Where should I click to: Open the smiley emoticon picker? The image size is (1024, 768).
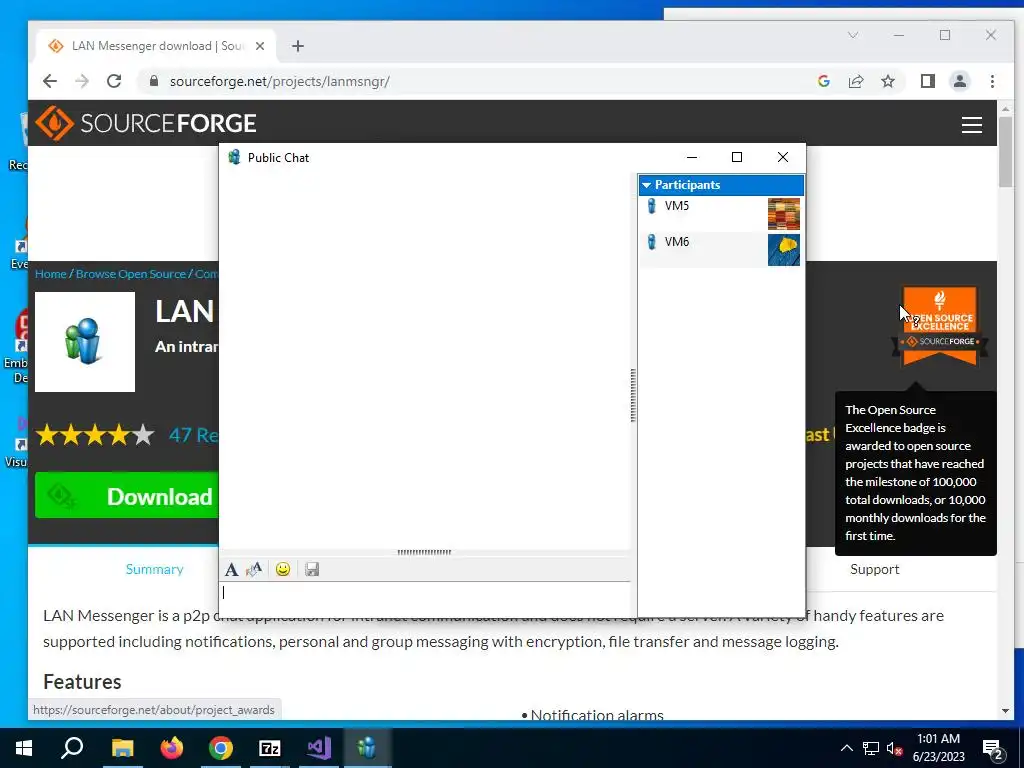coord(283,569)
